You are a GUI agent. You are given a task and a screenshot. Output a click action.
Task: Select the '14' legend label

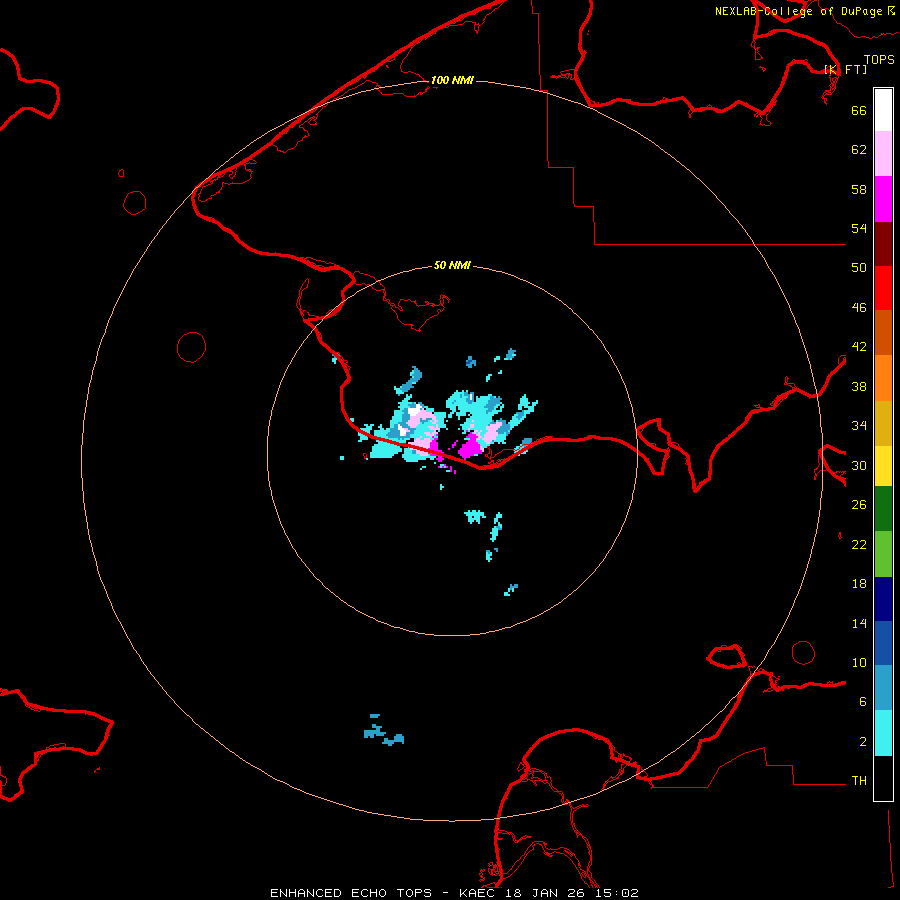click(859, 623)
